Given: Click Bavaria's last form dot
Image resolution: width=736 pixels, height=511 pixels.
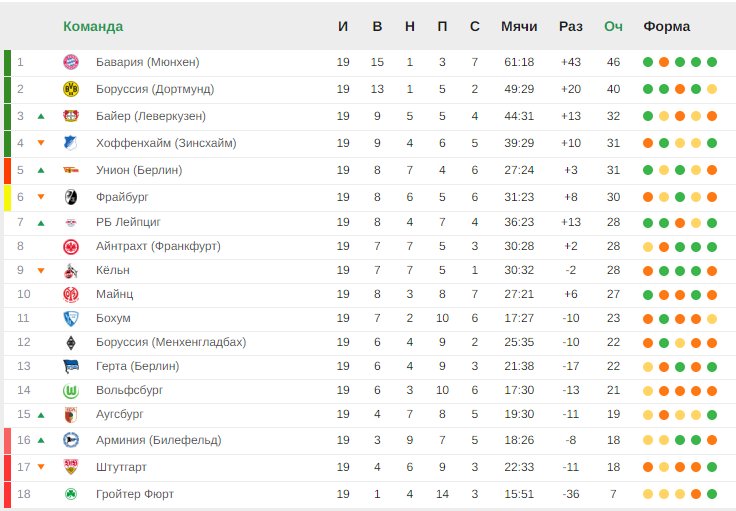Looking at the screenshot, I should (712, 62).
